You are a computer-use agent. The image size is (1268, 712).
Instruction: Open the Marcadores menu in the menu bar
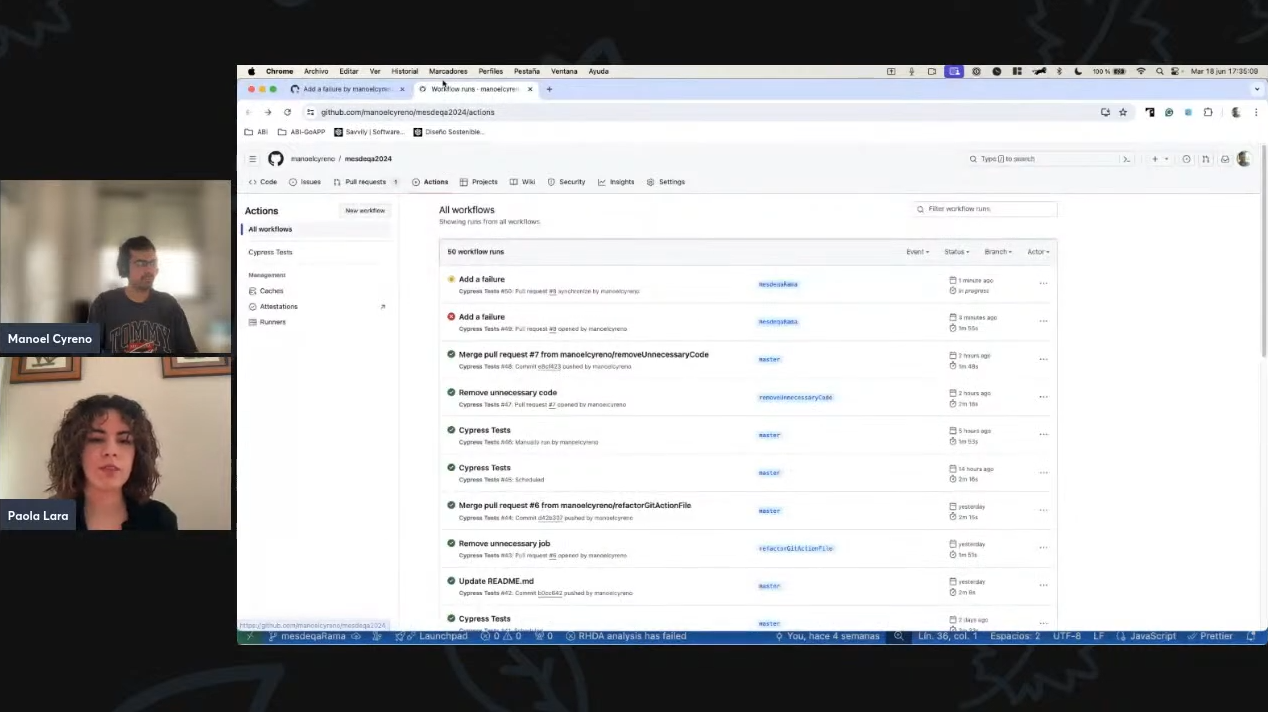[x=448, y=72]
